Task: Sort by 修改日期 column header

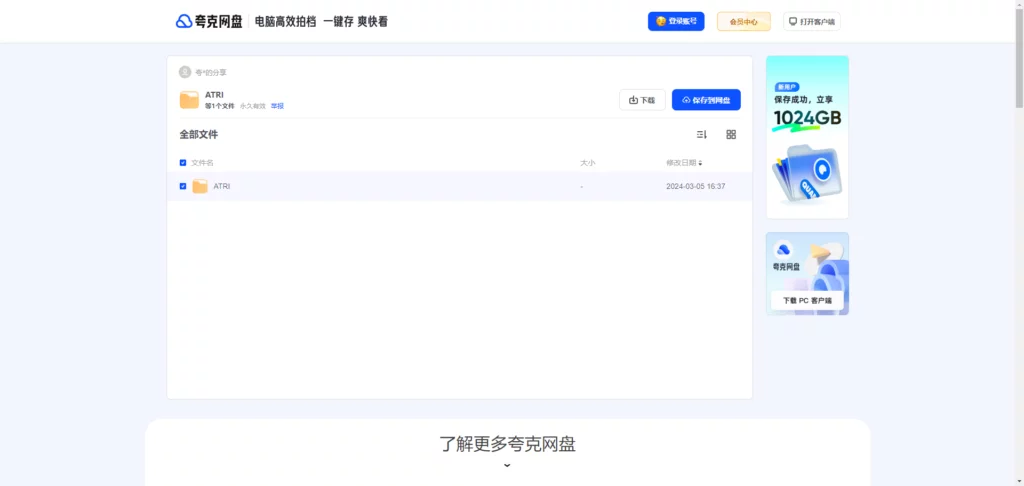Action: click(x=684, y=163)
